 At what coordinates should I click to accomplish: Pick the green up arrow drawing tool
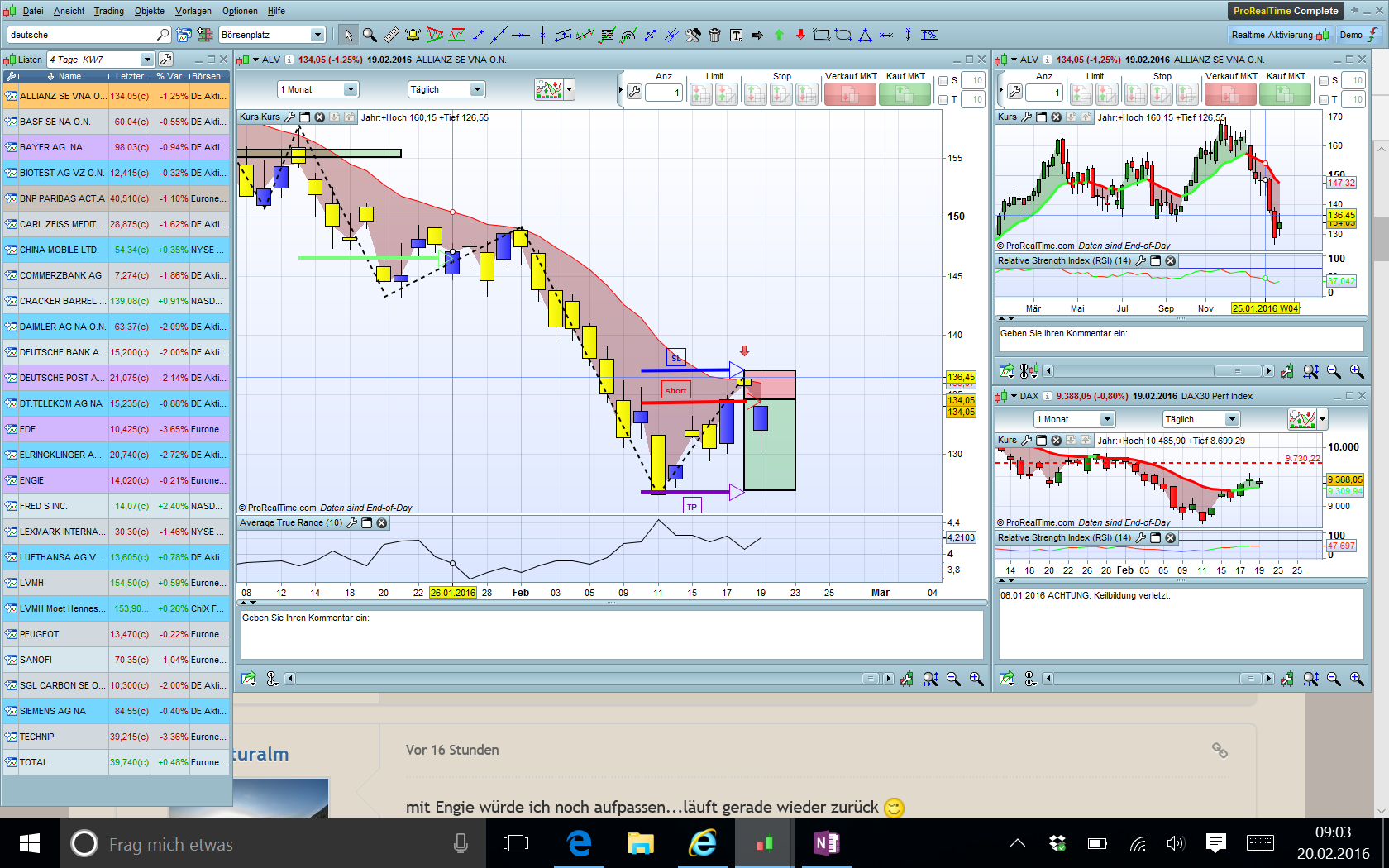tap(779, 35)
